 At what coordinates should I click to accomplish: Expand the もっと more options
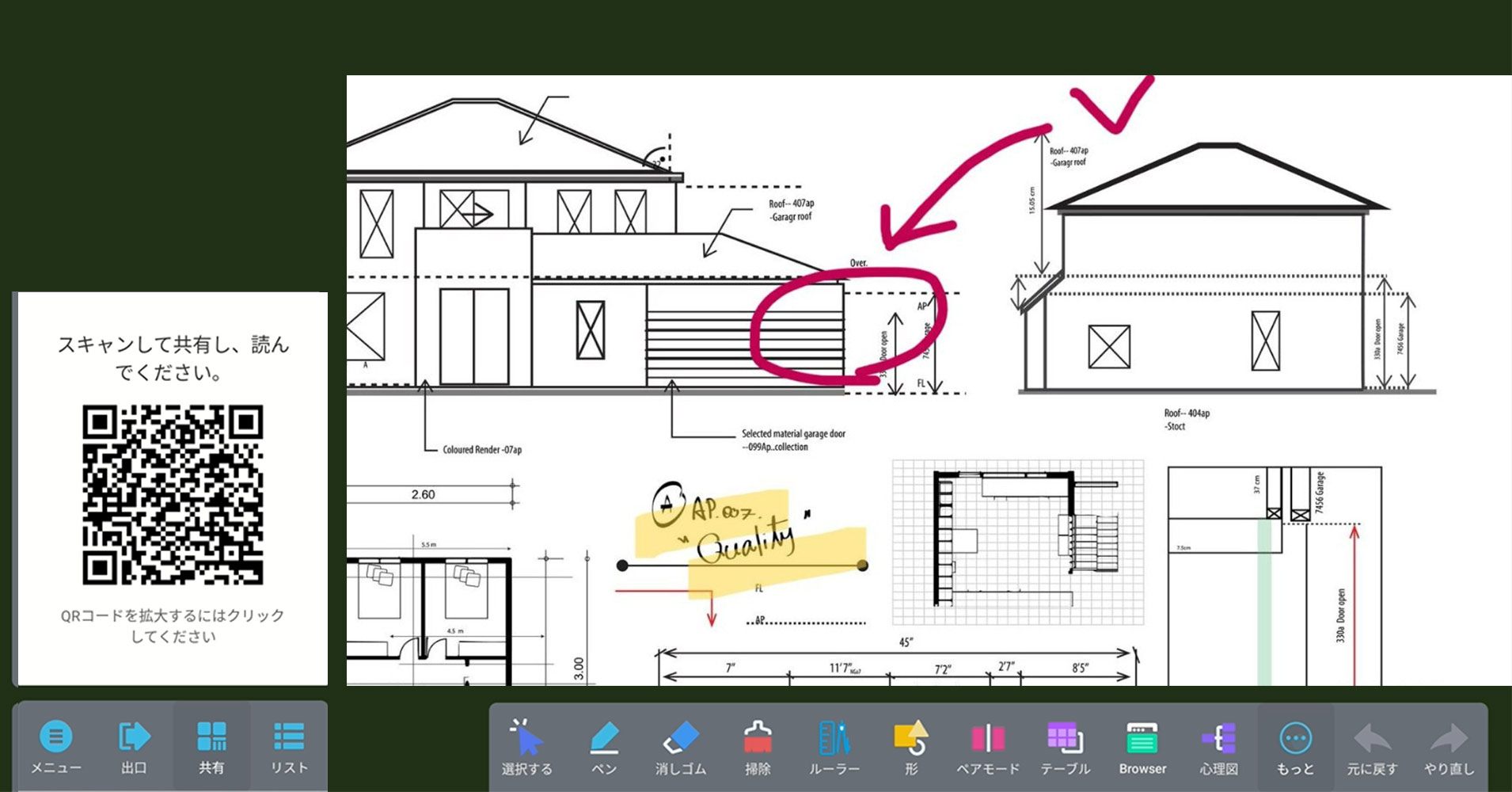[x=1295, y=747]
